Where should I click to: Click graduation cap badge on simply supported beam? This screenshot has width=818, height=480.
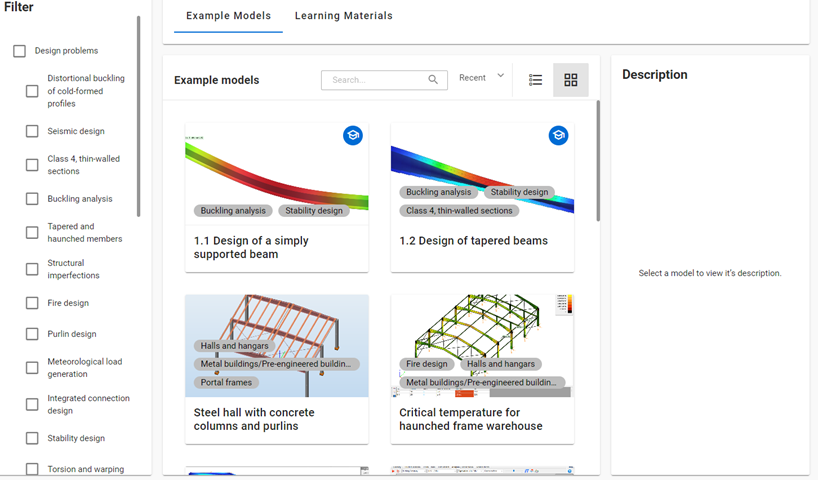point(353,136)
